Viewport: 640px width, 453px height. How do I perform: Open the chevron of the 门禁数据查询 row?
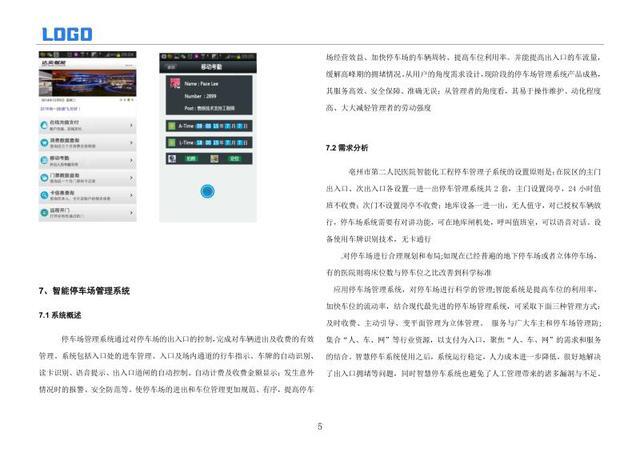[131, 178]
